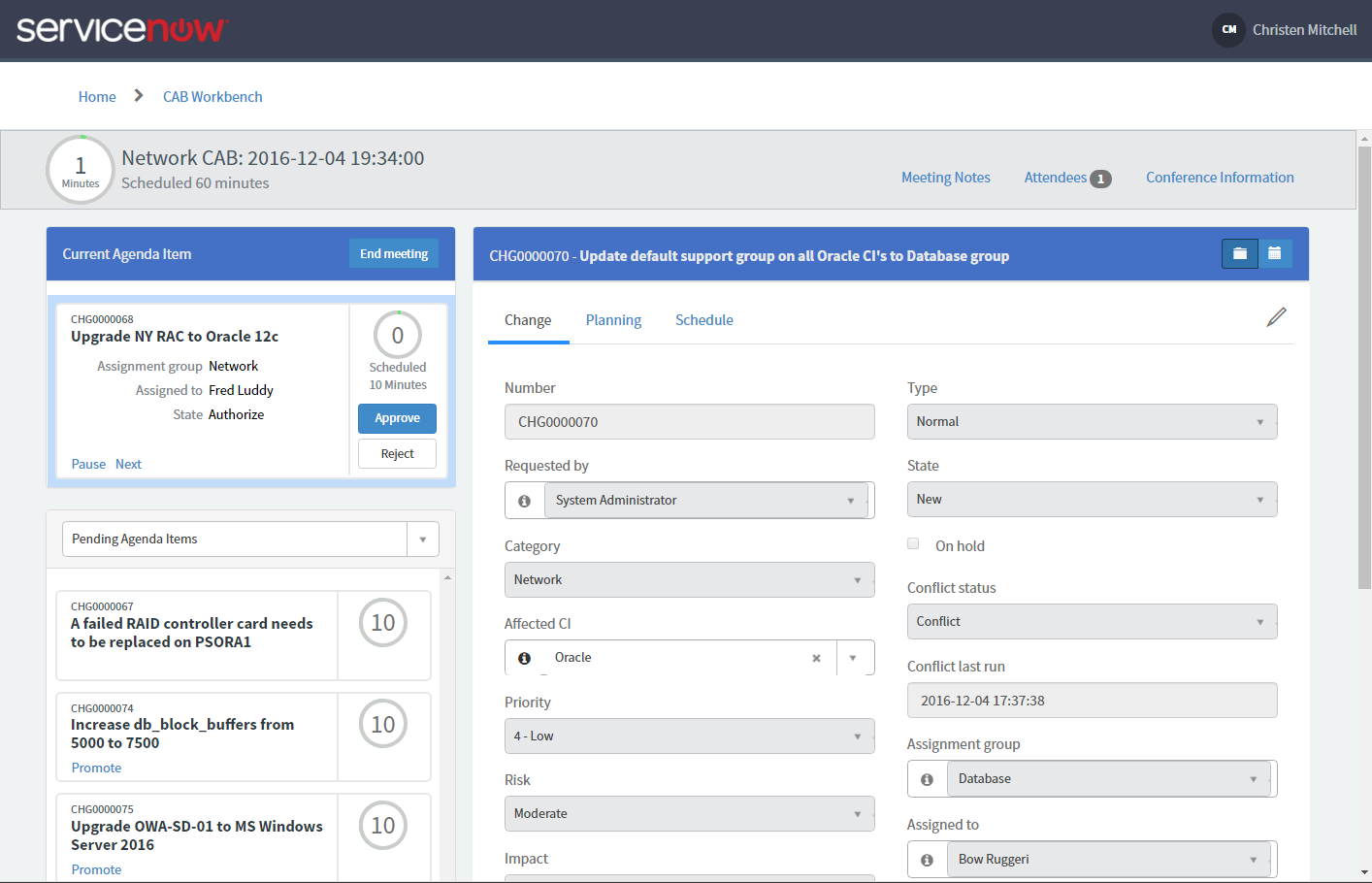Switch to the Schedule tab
The height and width of the screenshot is (883, 1372).
click(704, 320)
